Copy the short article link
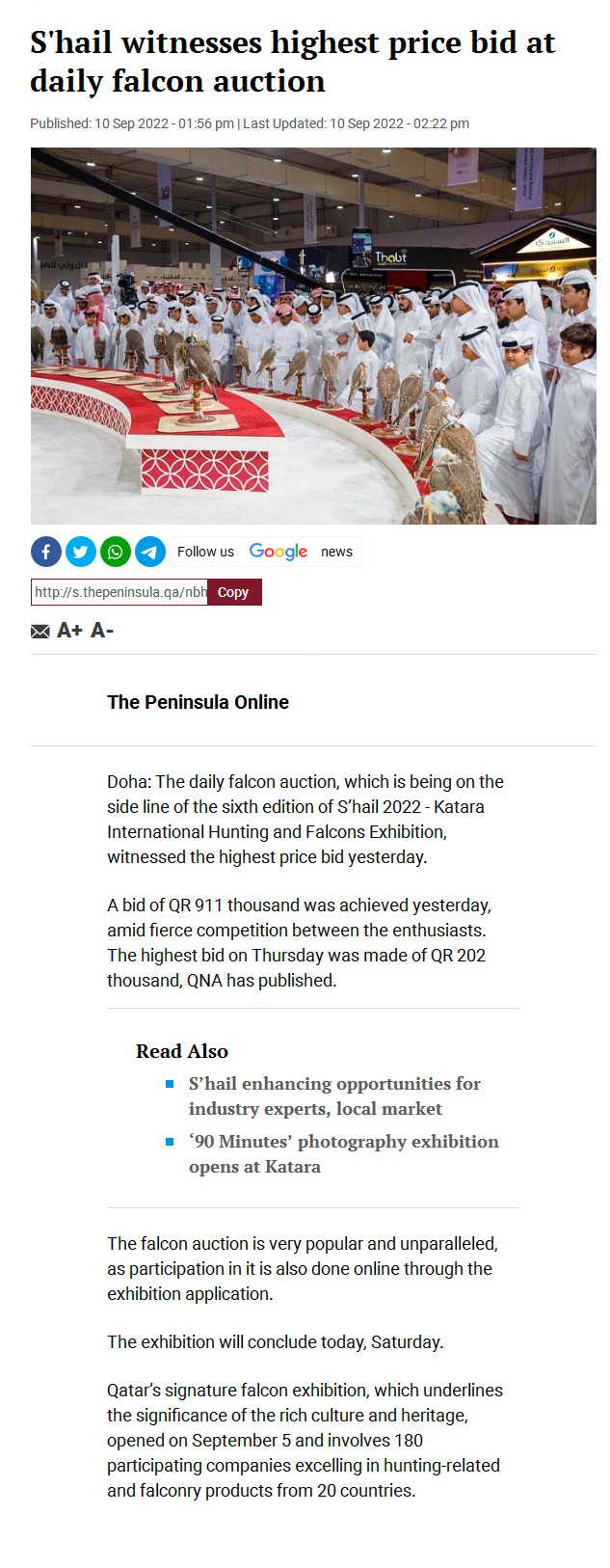The width and height of the screenshot is (610, 1568). click(x=234, y=592)
